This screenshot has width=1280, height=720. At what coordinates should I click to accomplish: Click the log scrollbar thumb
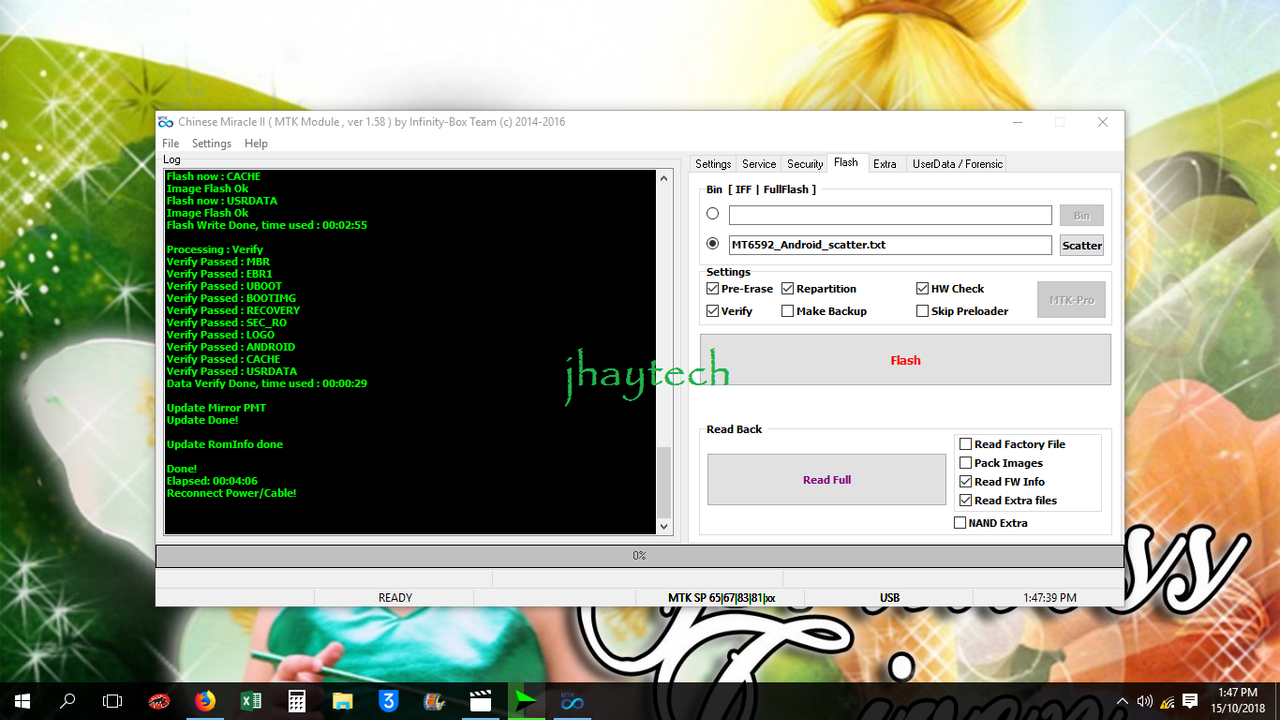click(664, 481)
